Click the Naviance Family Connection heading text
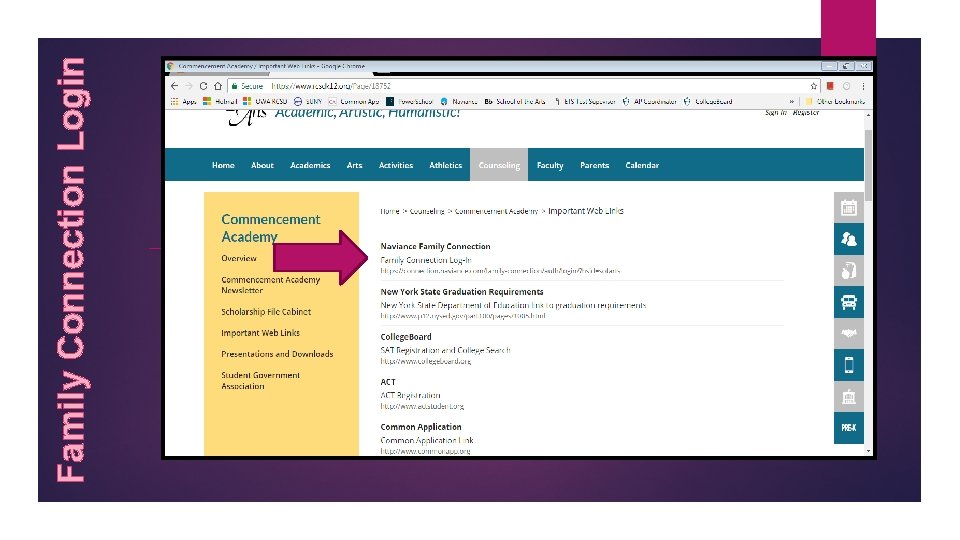The width and height of the screenshot is (960, 540). click(435, 246)
